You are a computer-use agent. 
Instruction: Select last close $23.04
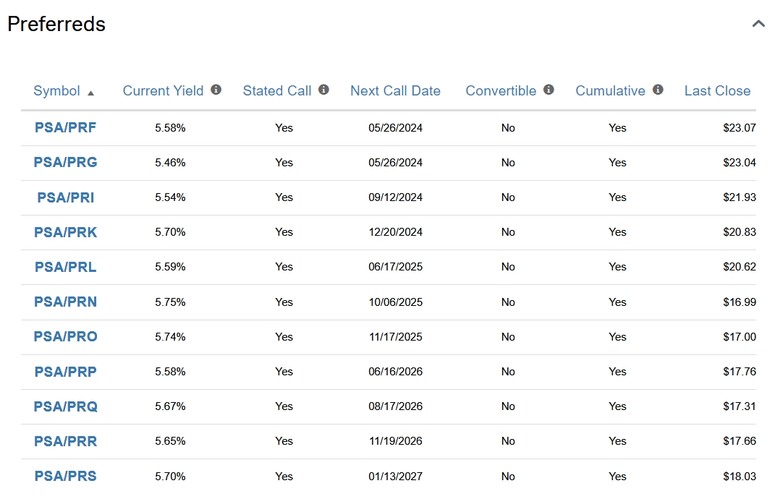[739, 163]
